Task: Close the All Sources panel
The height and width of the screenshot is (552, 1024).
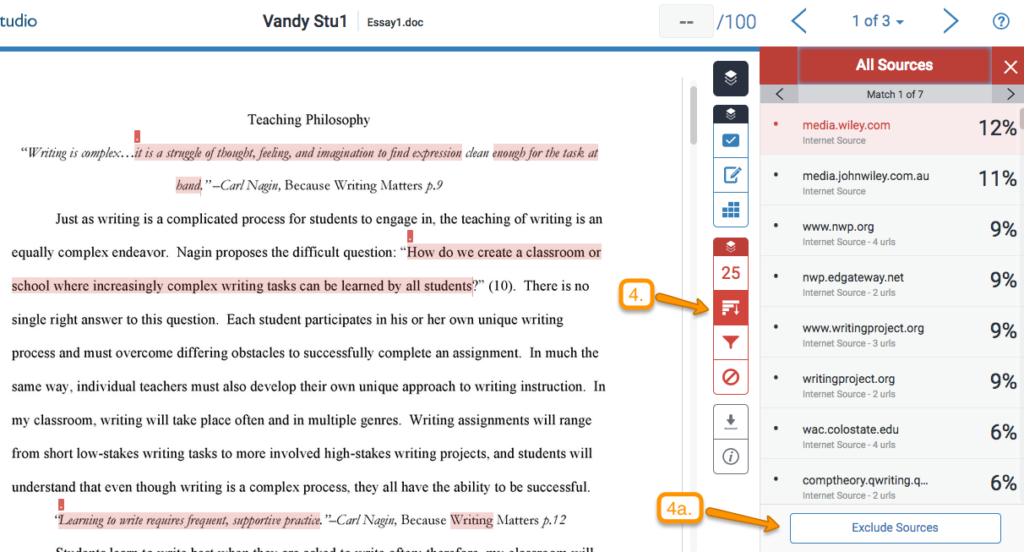Action: 1010,67
